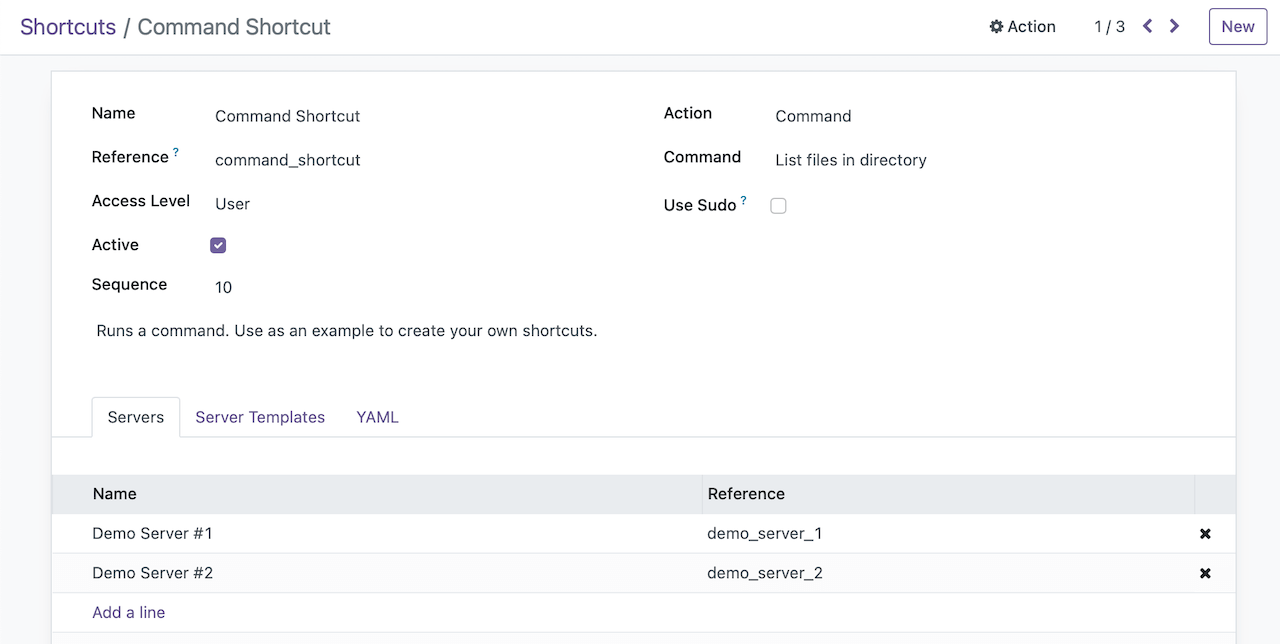Open the Action gear menu

click(x=1022, y=27)
